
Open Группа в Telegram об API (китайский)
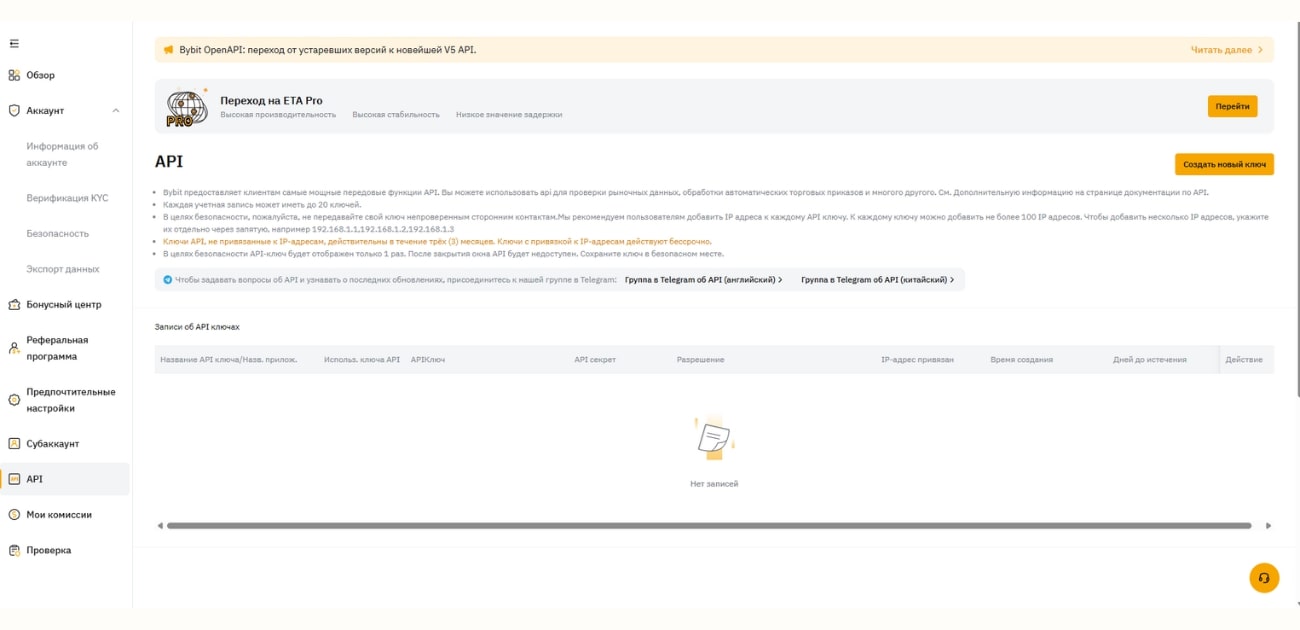point(877,280)
